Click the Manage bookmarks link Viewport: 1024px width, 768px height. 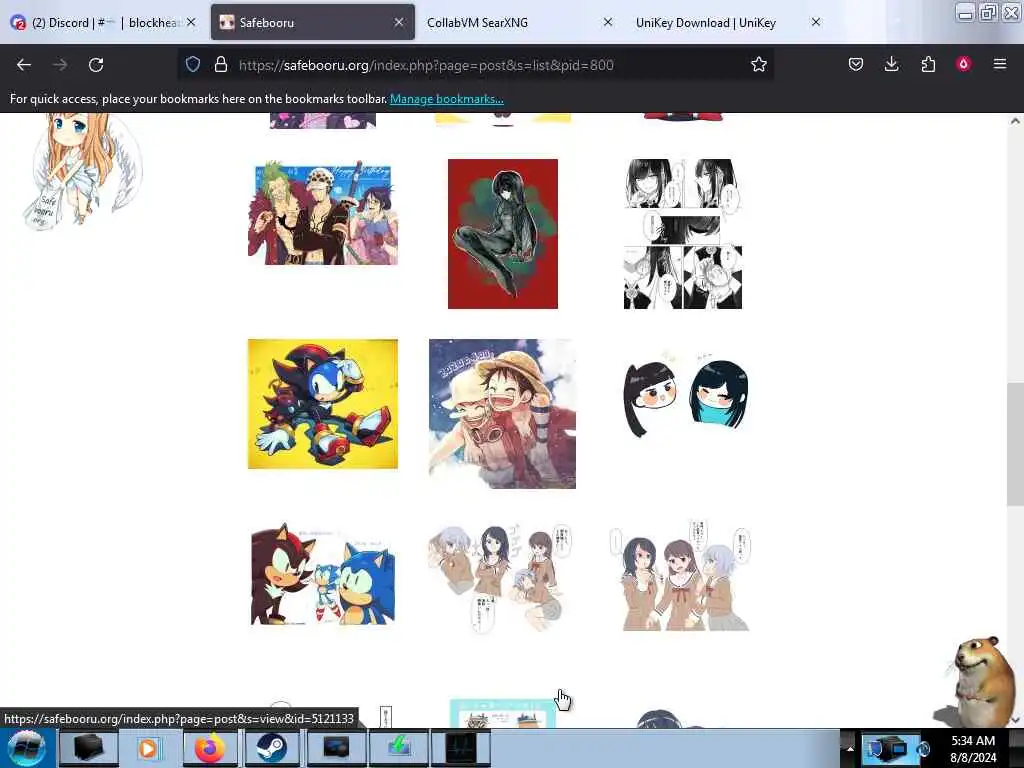447,99
